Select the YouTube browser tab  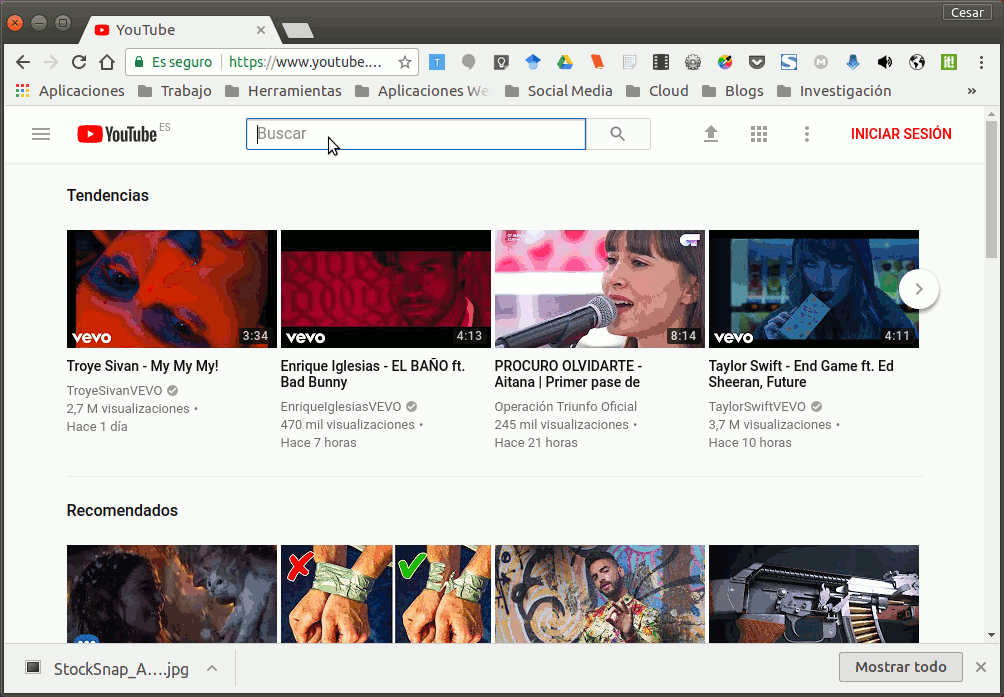179,30
